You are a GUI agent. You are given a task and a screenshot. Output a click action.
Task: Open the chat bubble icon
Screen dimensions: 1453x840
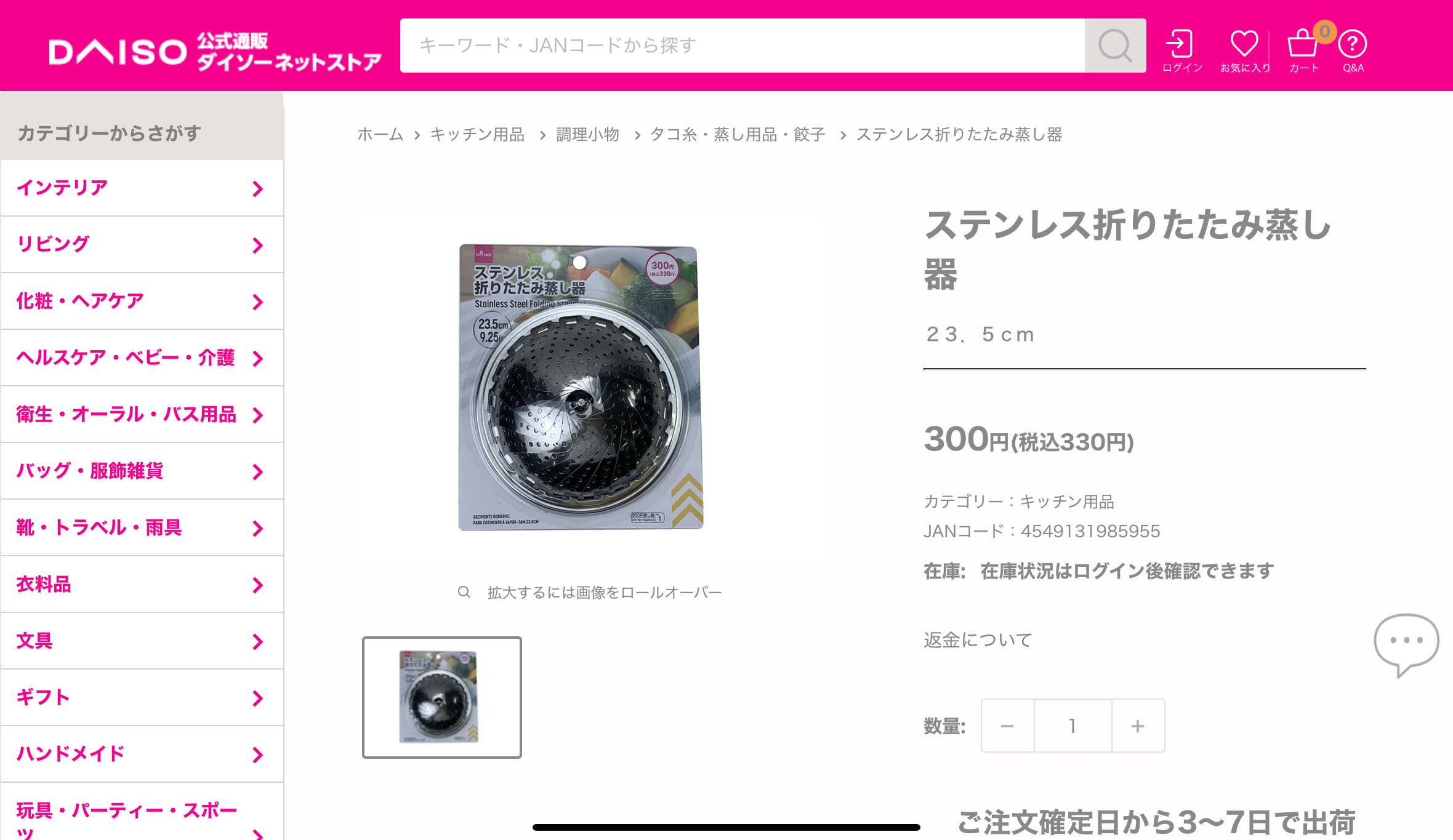1406,644
